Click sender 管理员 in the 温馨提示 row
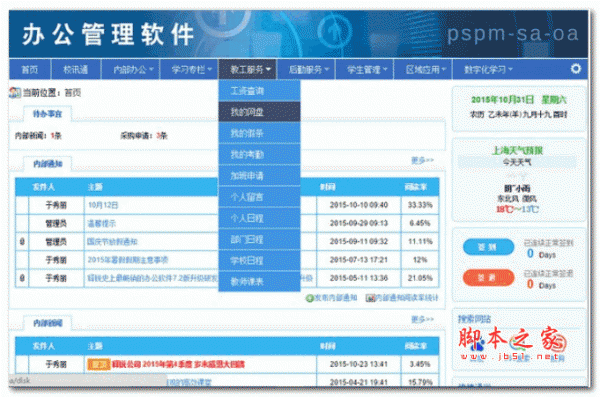The width and height of the screenshot is (600, 397). click(x=56, y=223)
